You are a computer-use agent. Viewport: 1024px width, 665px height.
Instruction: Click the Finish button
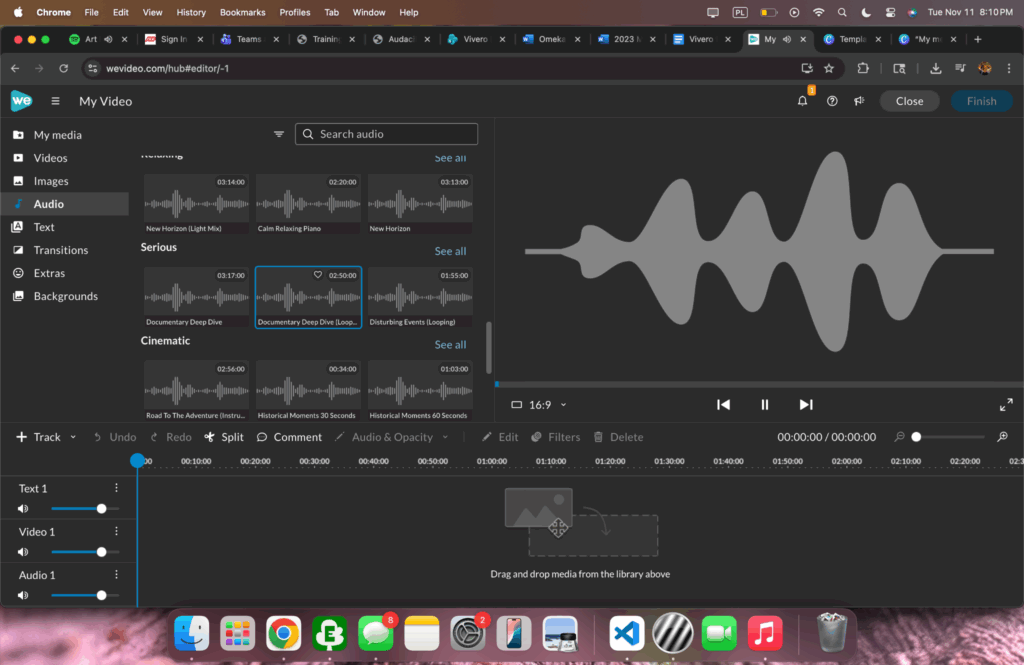pyautogui.click(x=981, y=101)
